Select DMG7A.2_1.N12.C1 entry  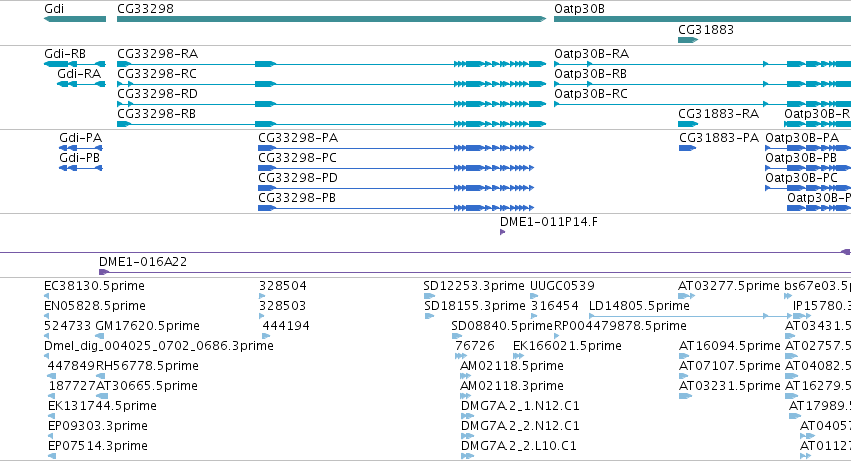[520, 407]
